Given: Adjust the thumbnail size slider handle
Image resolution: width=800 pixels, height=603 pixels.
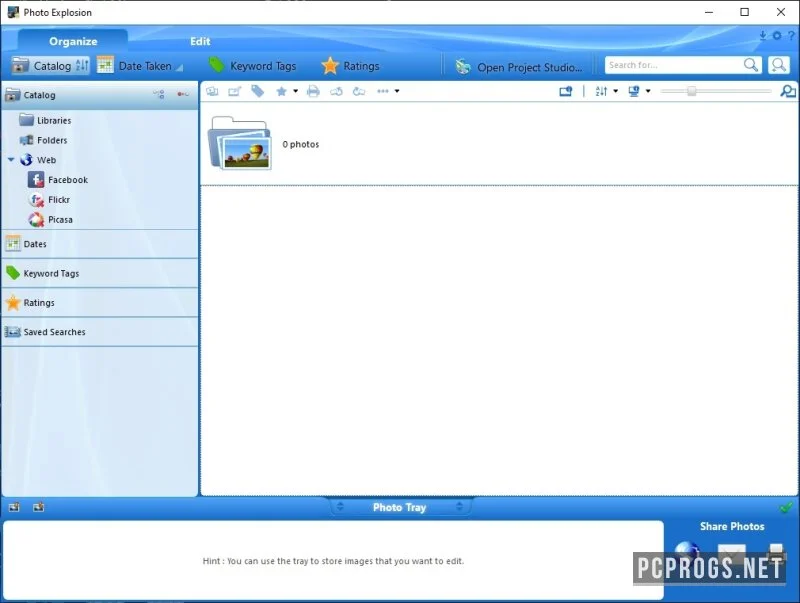Looking at the screenshot, I should click(x=691, y=91).
